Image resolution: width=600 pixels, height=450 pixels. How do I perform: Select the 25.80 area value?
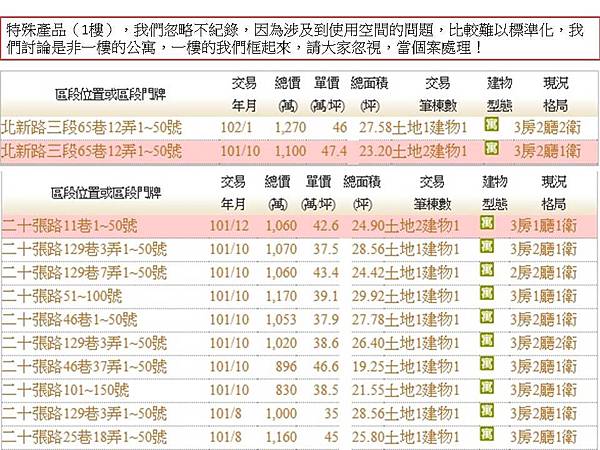pyautogui.click(x=368, y=437)
